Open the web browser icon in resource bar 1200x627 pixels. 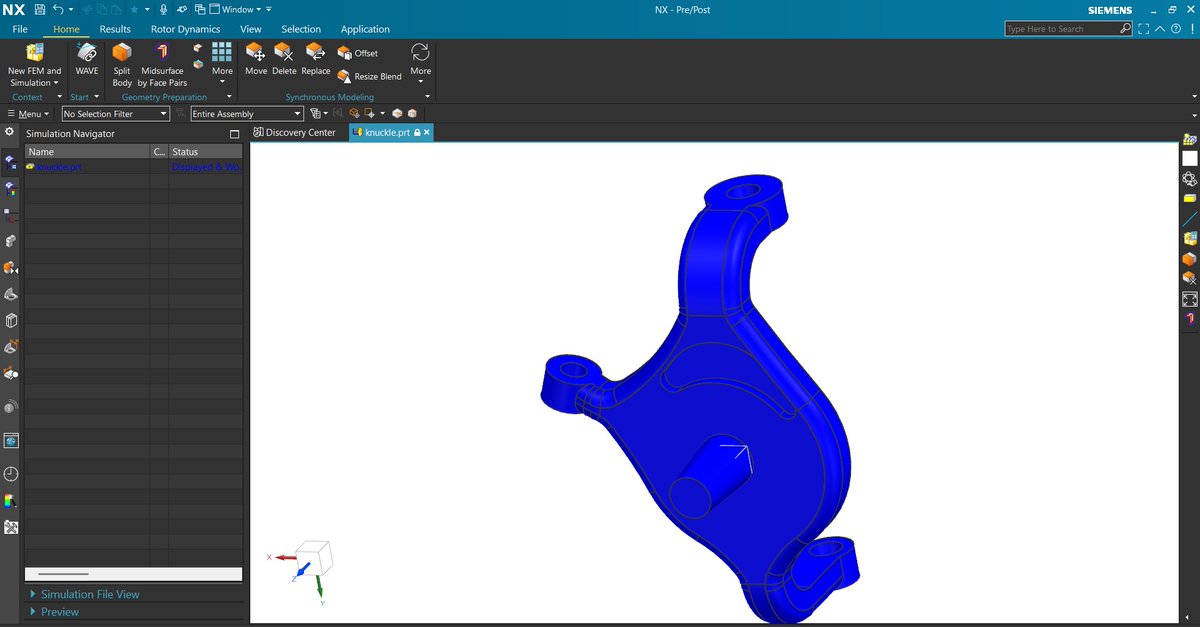pos(10,440)
